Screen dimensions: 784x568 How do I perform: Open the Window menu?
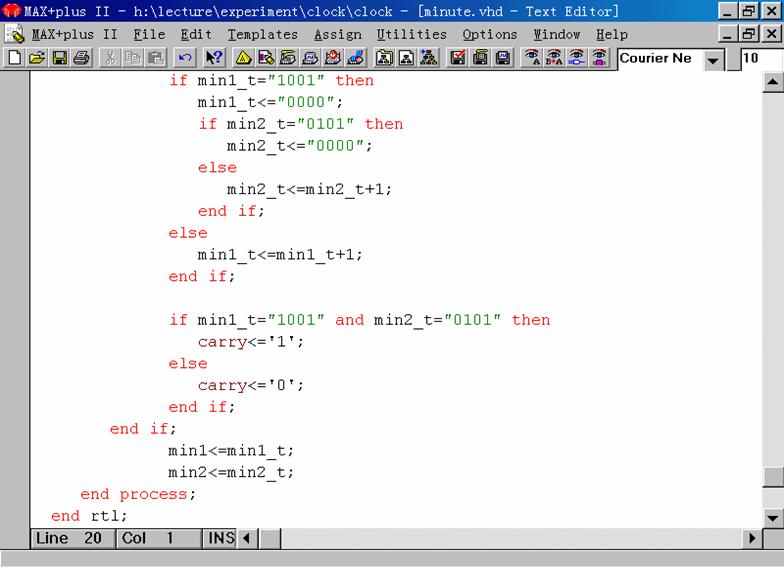pyautogui.click(x=556, y=34)
